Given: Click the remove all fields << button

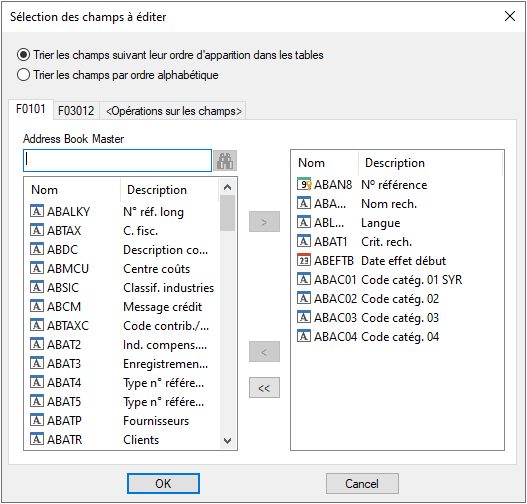Looking at the screenshot, I should click(x=264, y=388).
